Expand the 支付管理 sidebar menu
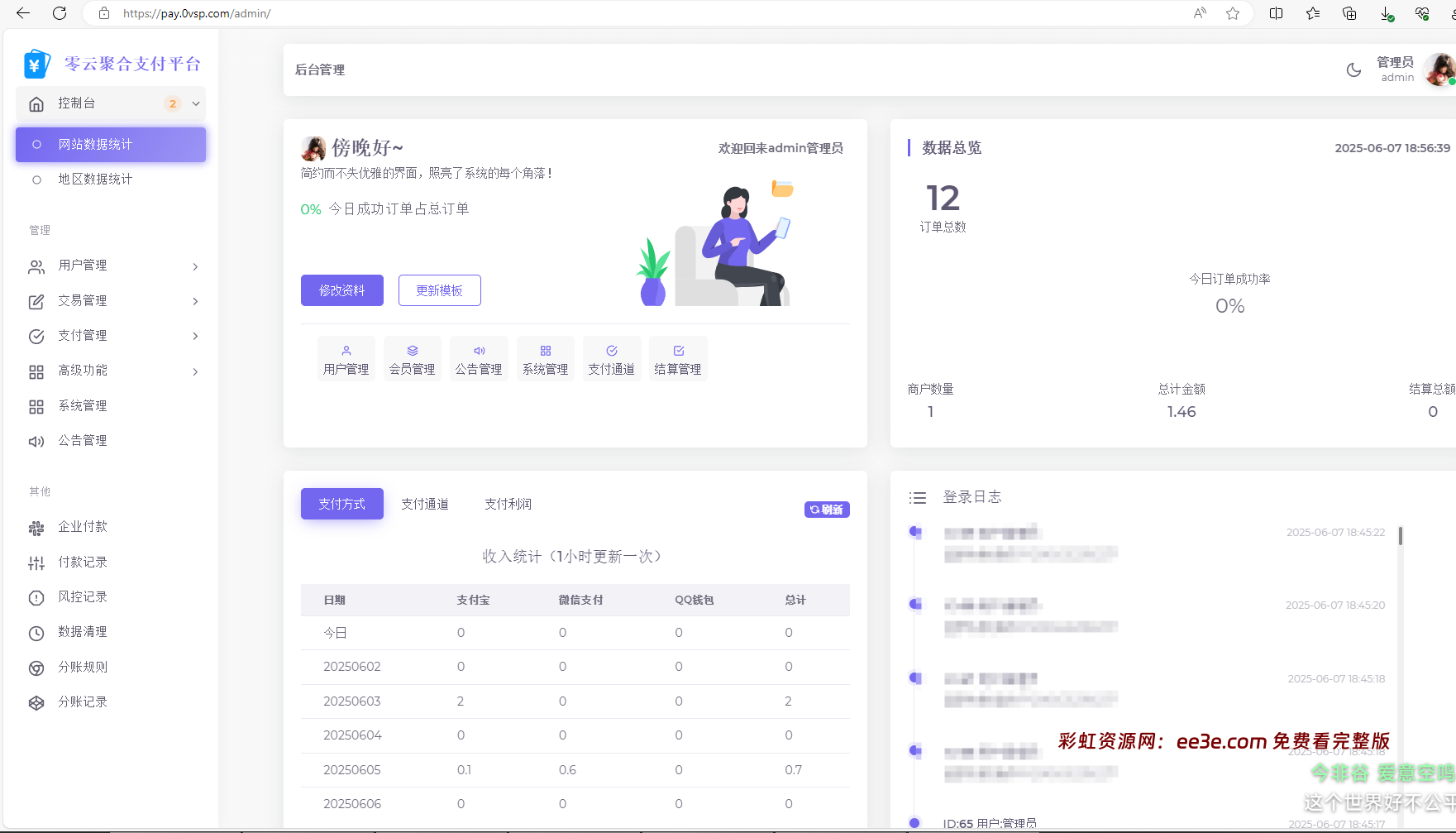The height and width of the screenshot is (833, 1456). [x=81, y=335]
